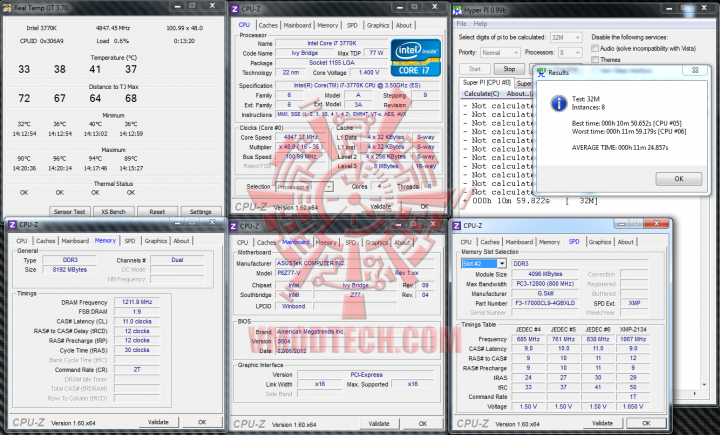
Task: Click the blue info icon in Results dialog
Action: (x=559, y=103)
